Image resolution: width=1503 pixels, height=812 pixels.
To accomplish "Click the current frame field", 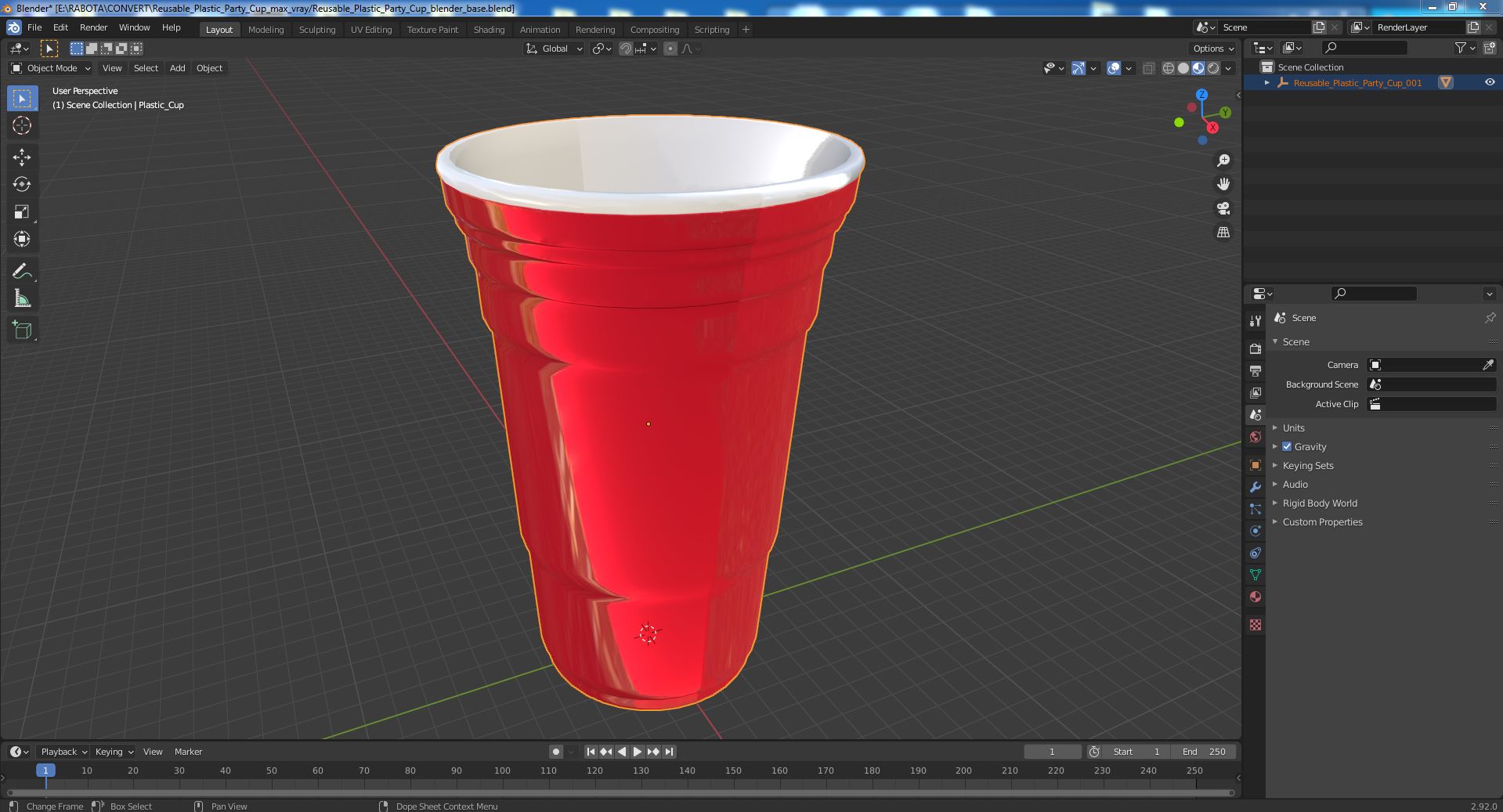I will point(1052,752).
